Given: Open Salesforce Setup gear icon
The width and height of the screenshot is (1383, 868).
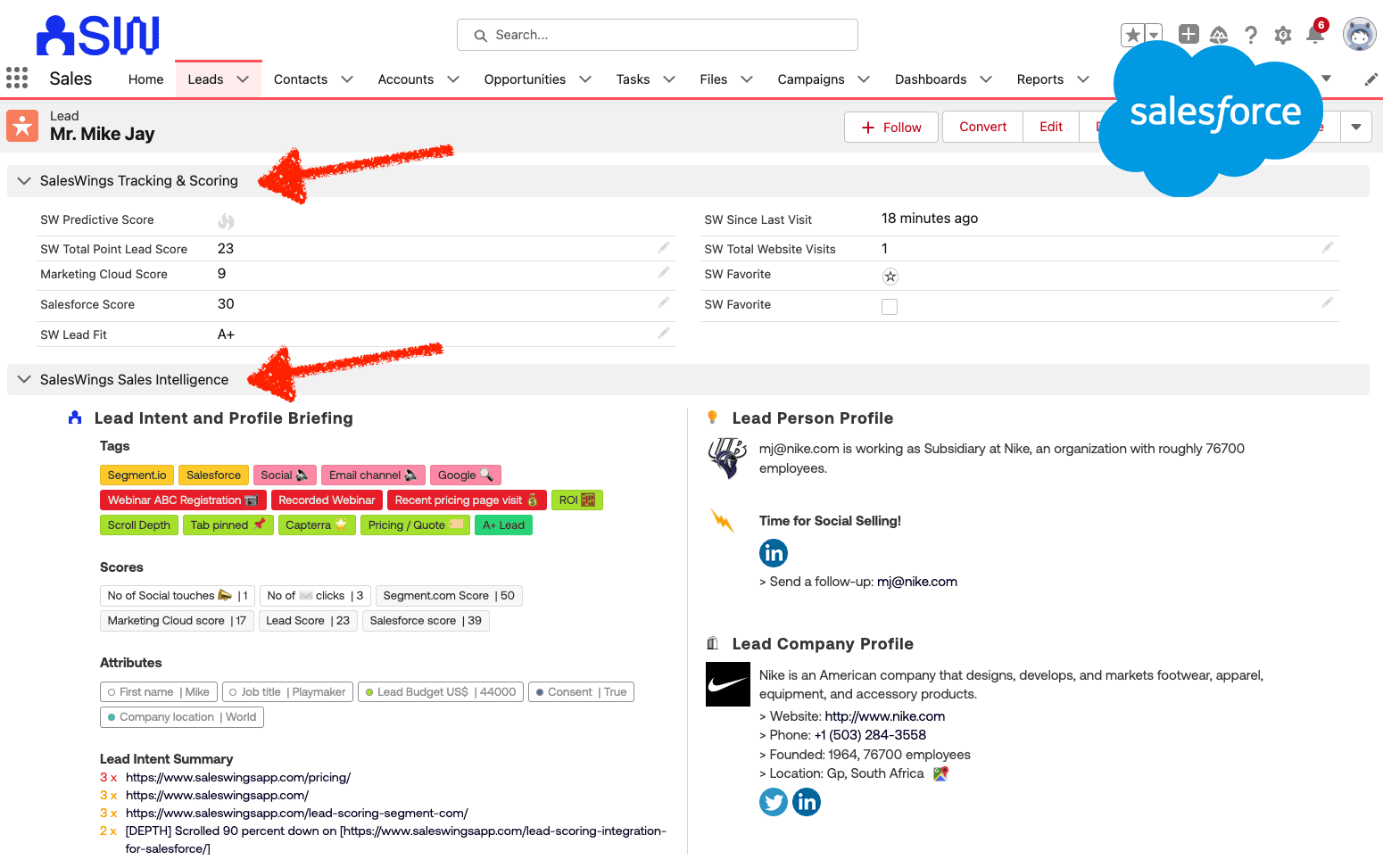Looking at the screenshot, I should tap(1282, 35).
